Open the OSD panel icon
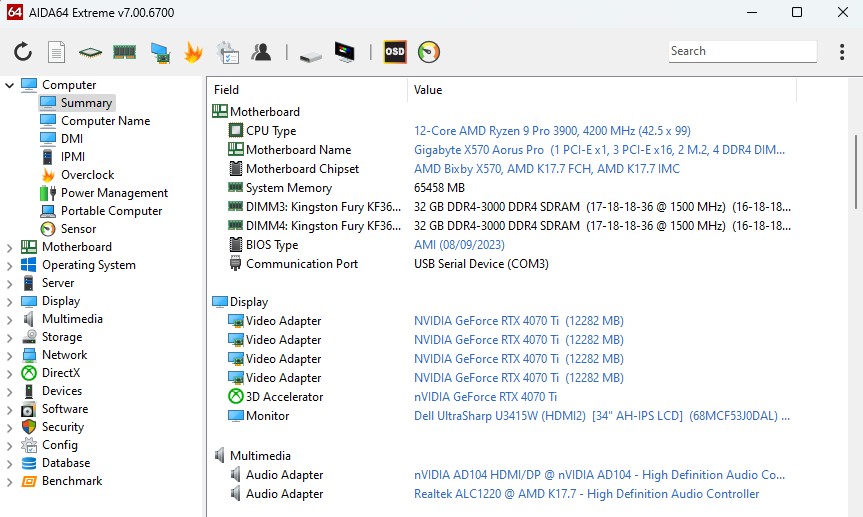This screenshot has width=863, height=517. (395, 52)
